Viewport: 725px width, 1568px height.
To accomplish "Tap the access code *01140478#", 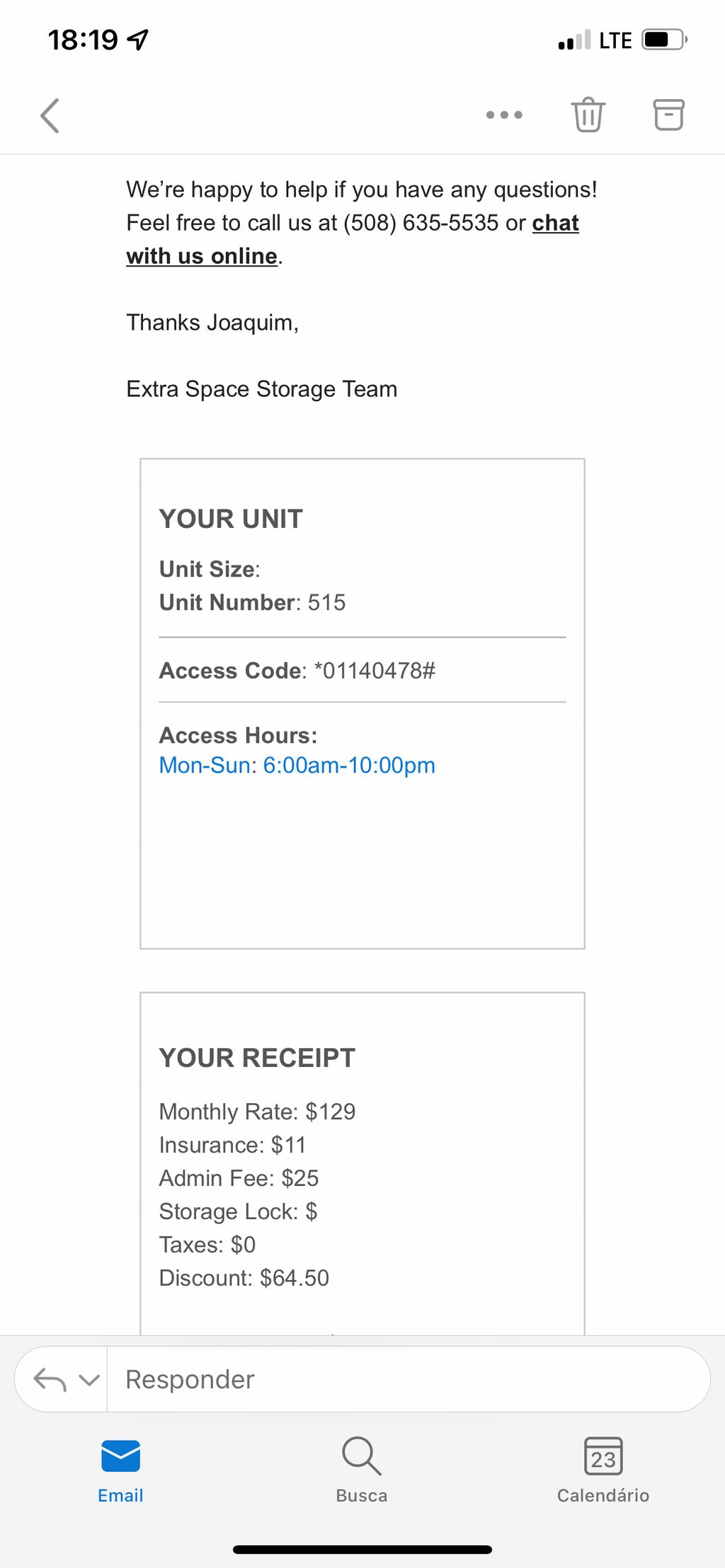I will [375, 670].
